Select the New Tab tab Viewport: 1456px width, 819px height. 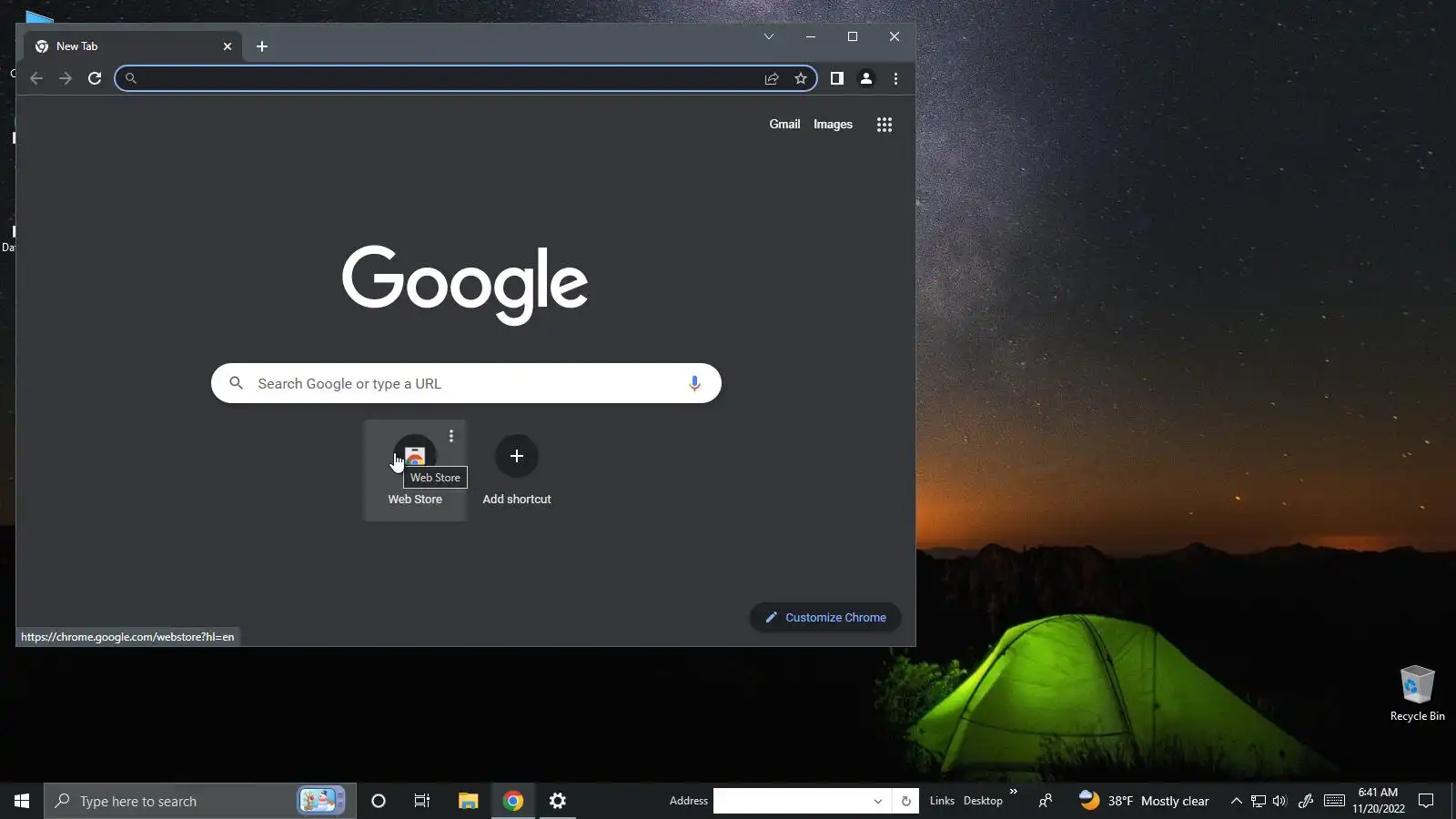[x=133, y=46]
